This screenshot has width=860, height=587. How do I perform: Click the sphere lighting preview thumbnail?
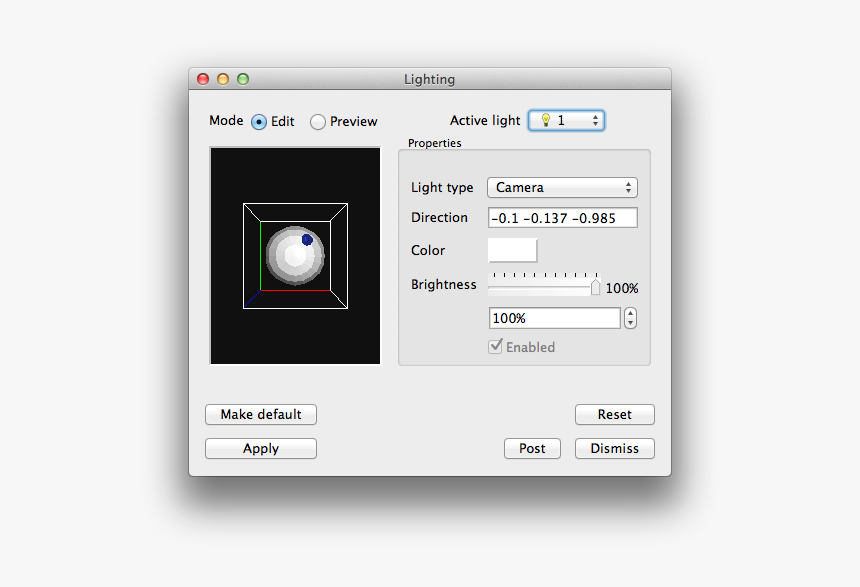(x=295, y=255)
